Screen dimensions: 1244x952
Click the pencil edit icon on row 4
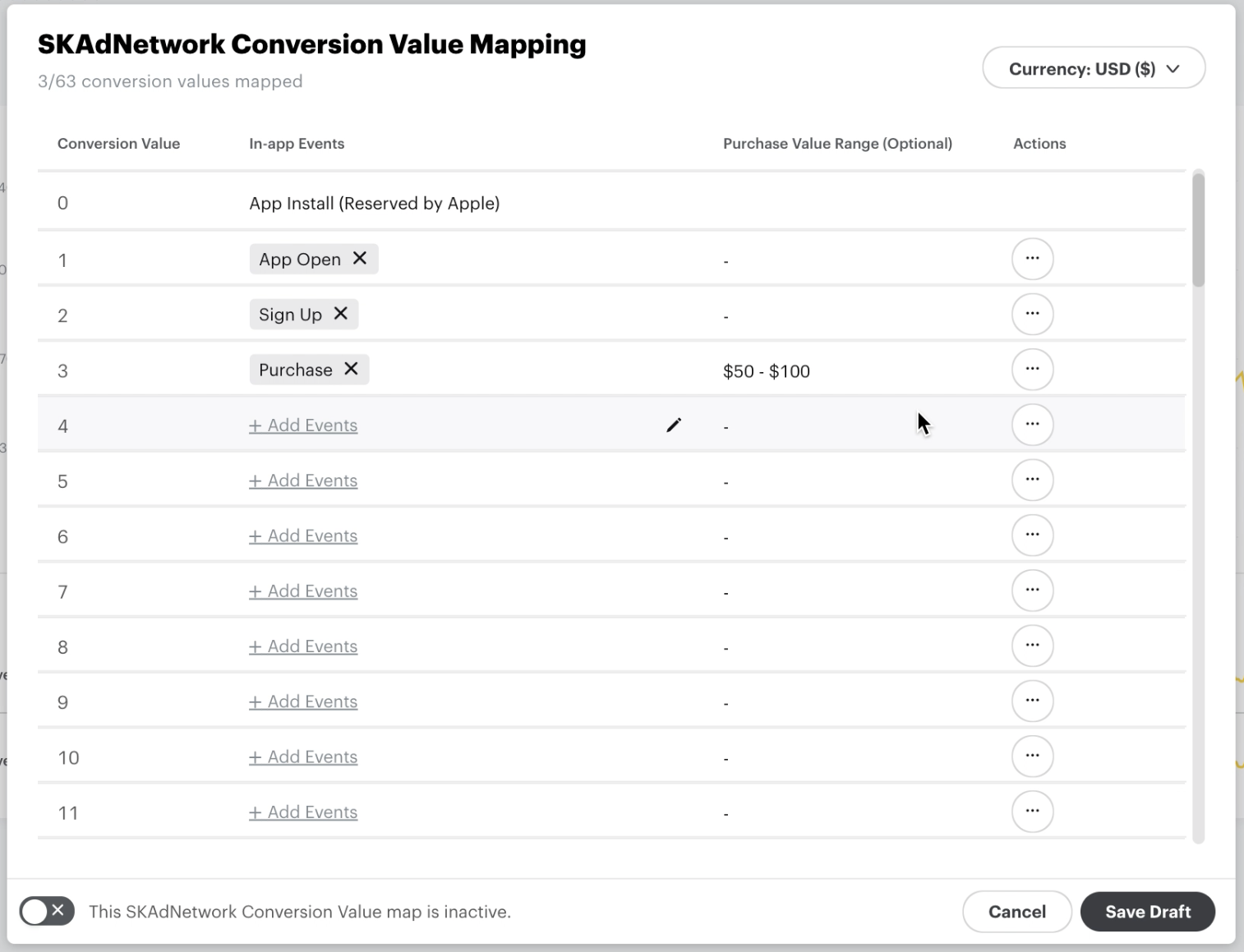click(x=674, y=425)
